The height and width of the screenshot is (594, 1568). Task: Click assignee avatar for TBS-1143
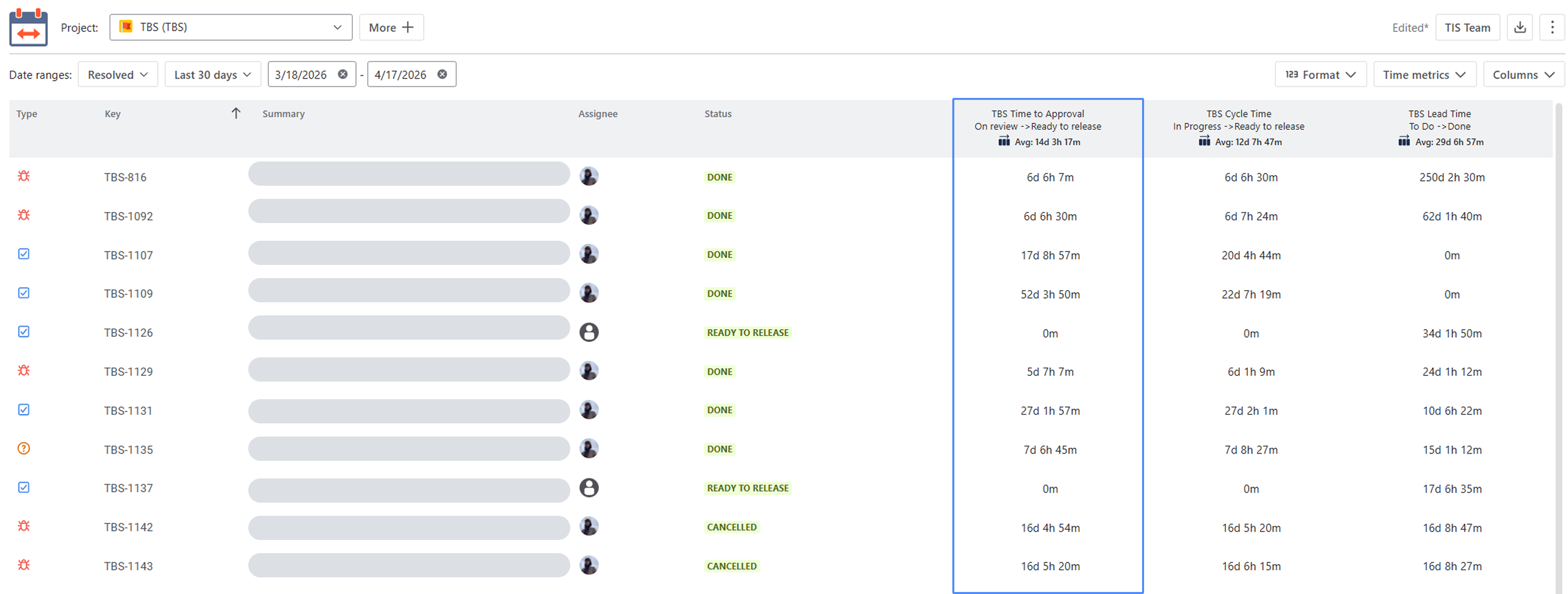[x=588, y=565]
